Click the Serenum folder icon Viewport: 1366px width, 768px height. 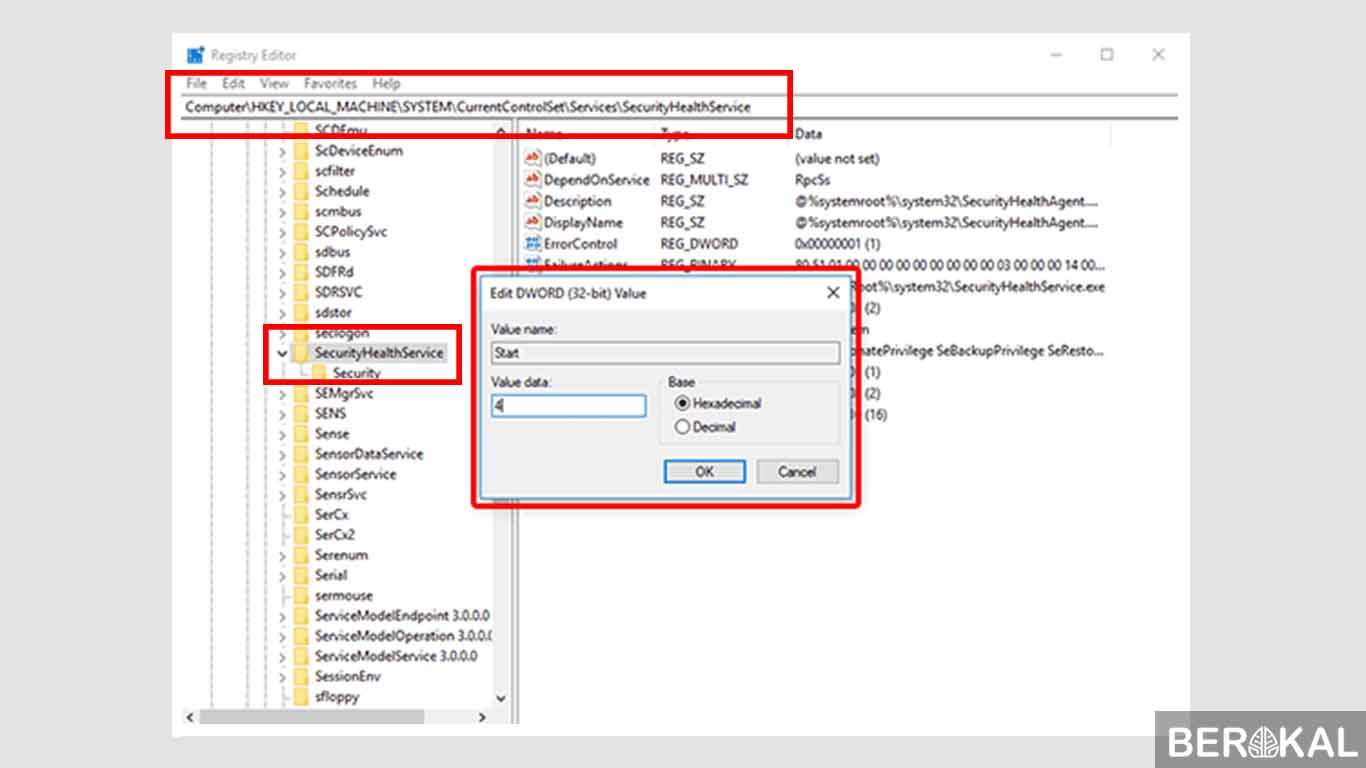coord(301,555)
